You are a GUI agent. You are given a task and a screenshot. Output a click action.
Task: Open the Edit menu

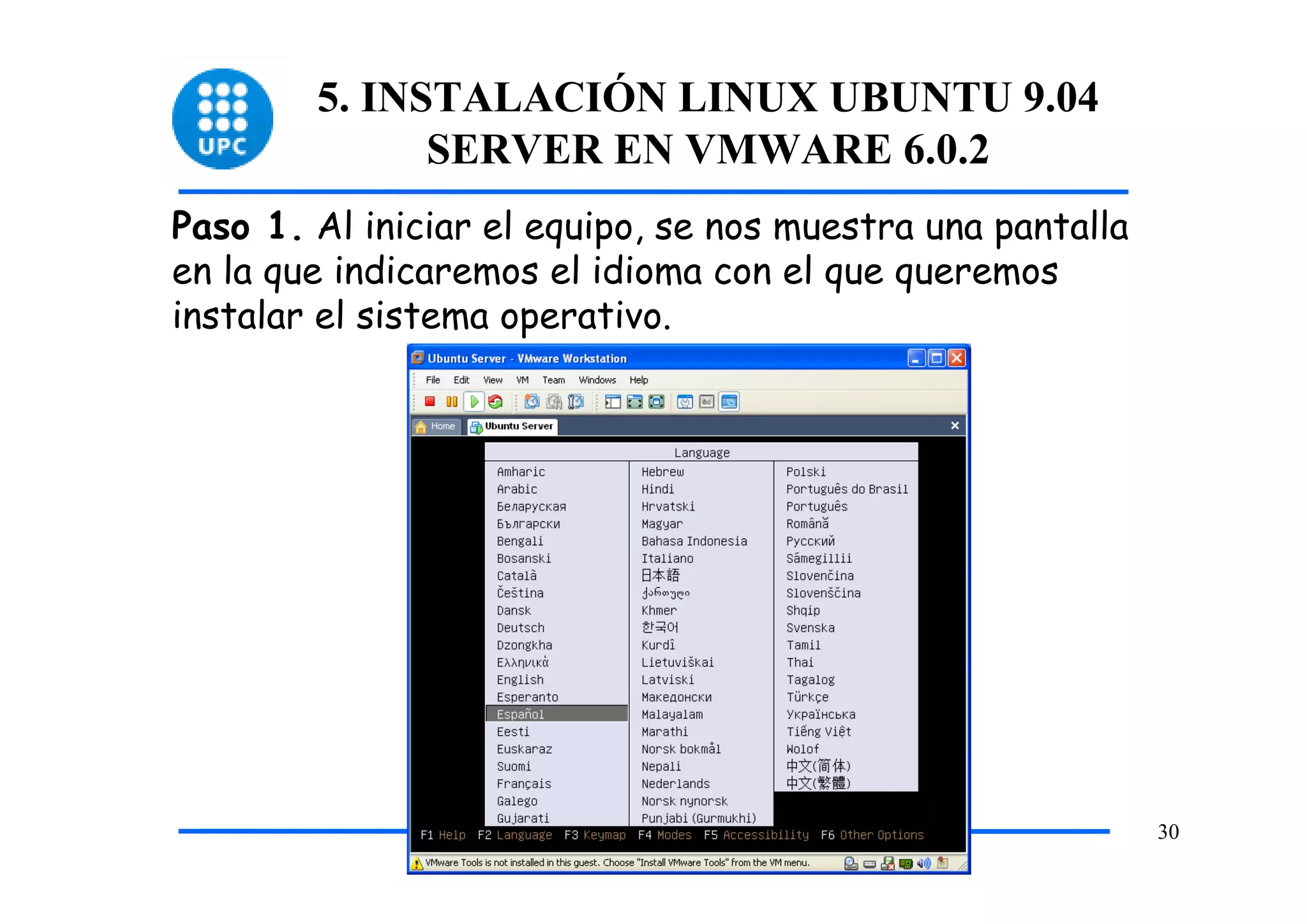click(461, 380)
